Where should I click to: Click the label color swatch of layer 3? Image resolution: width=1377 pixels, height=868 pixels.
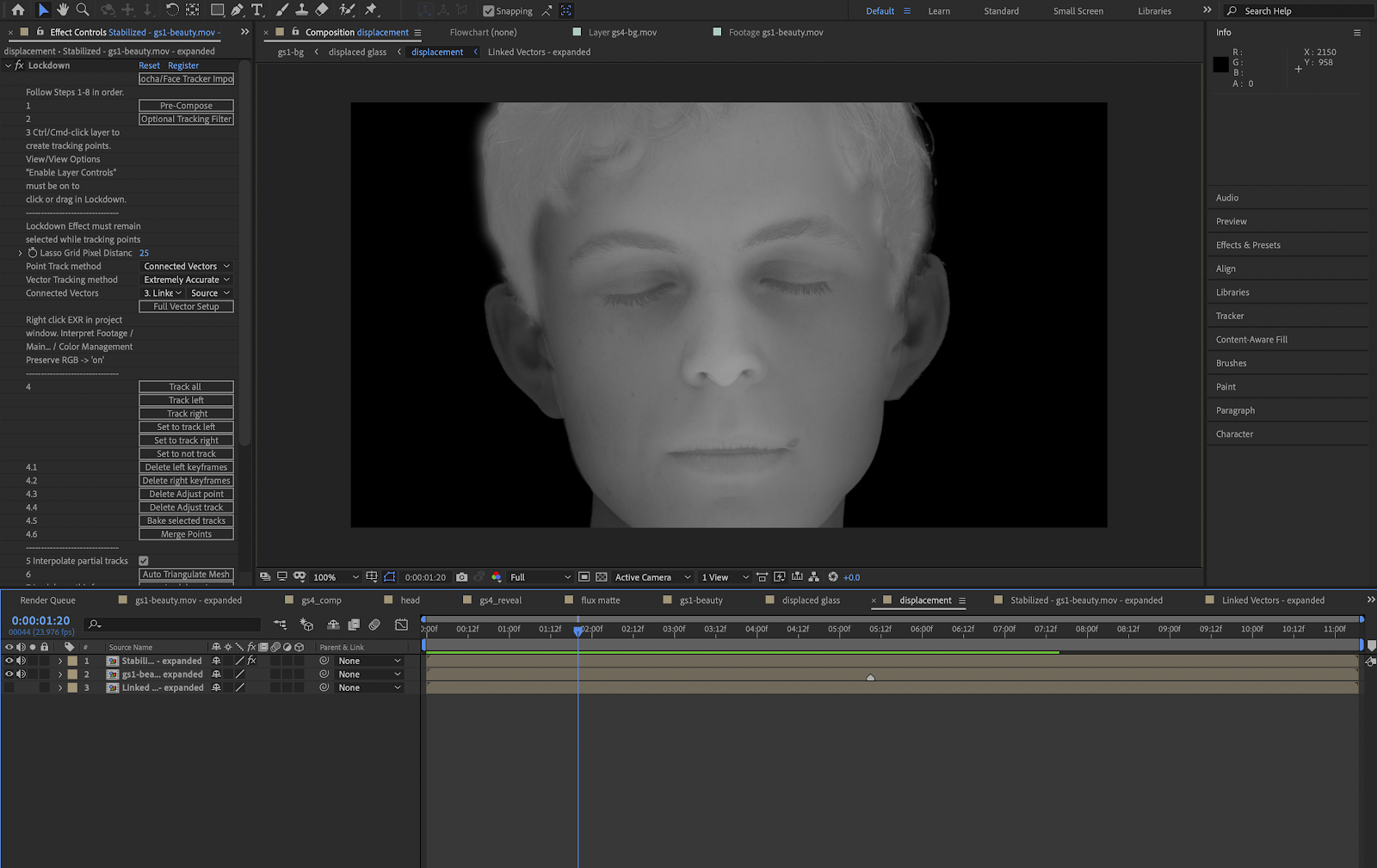point(73,688)
